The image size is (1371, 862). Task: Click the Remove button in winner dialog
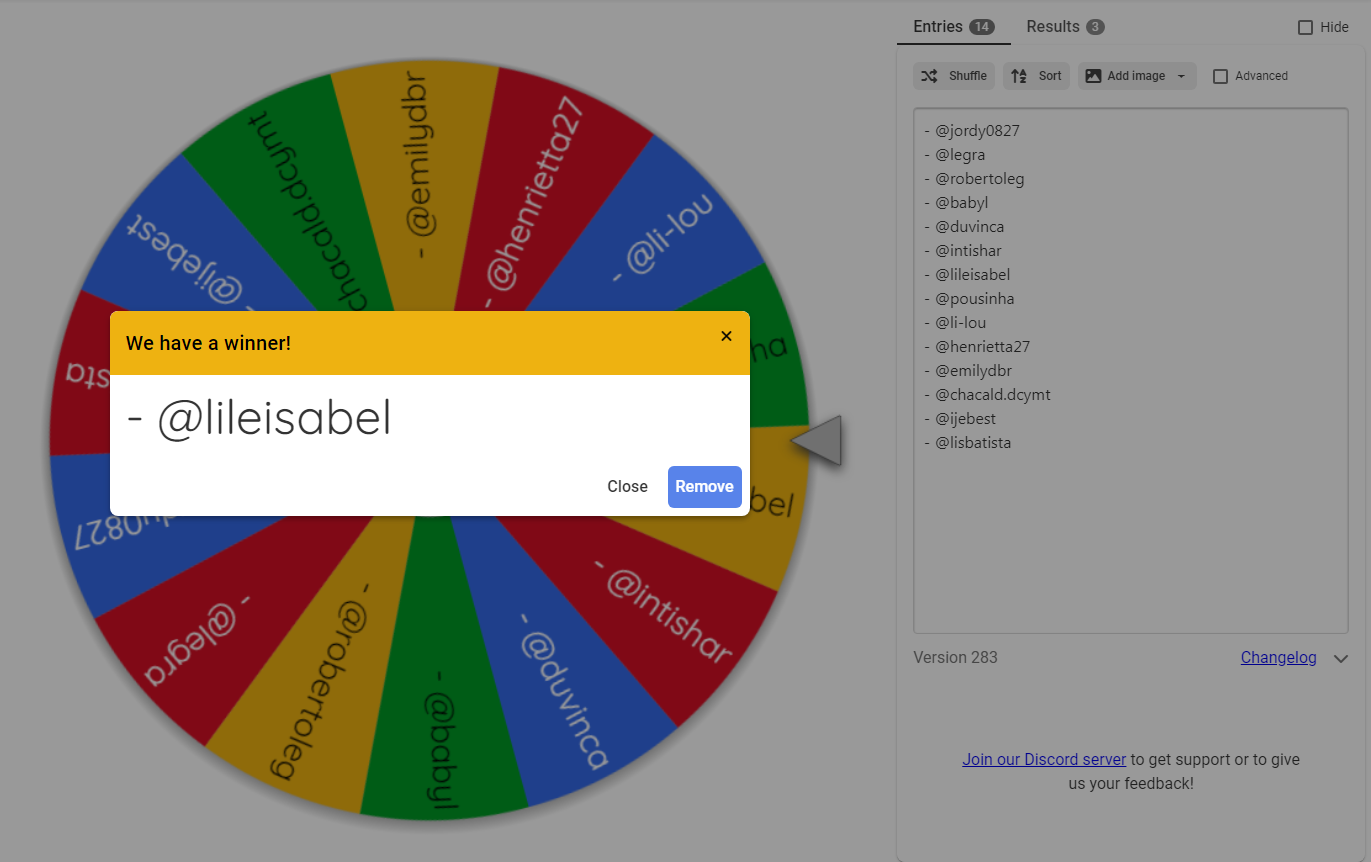coord(705,487)
